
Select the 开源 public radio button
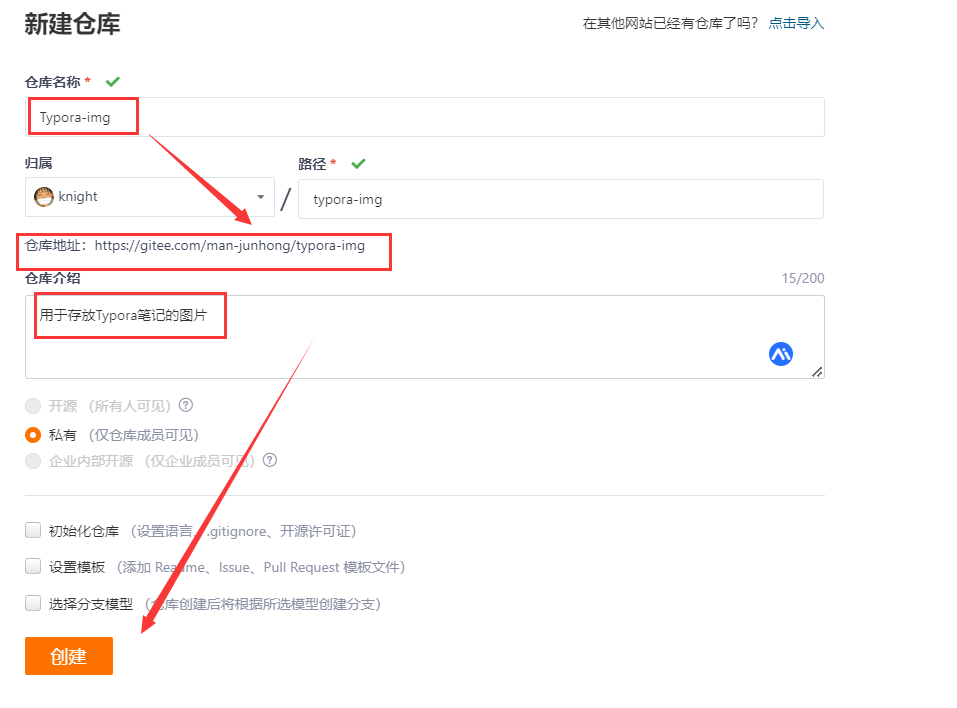[x=33, y=406]
